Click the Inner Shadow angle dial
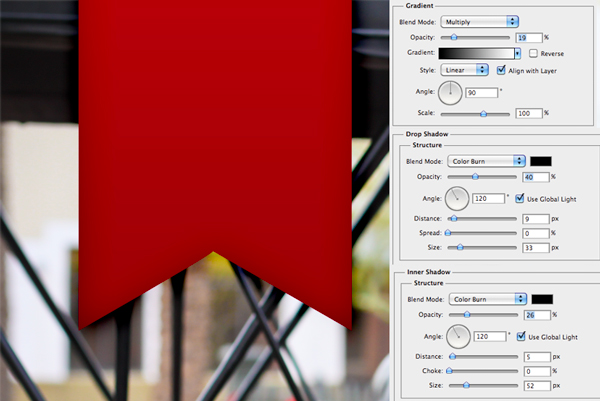 click(x=458, y=337)
